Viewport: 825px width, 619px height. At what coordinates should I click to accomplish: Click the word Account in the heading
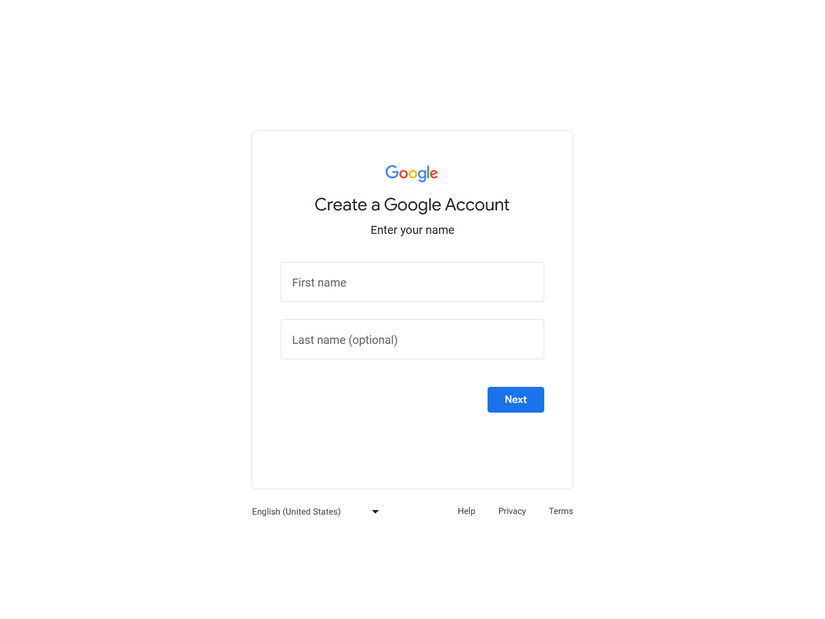pos(477,204)
